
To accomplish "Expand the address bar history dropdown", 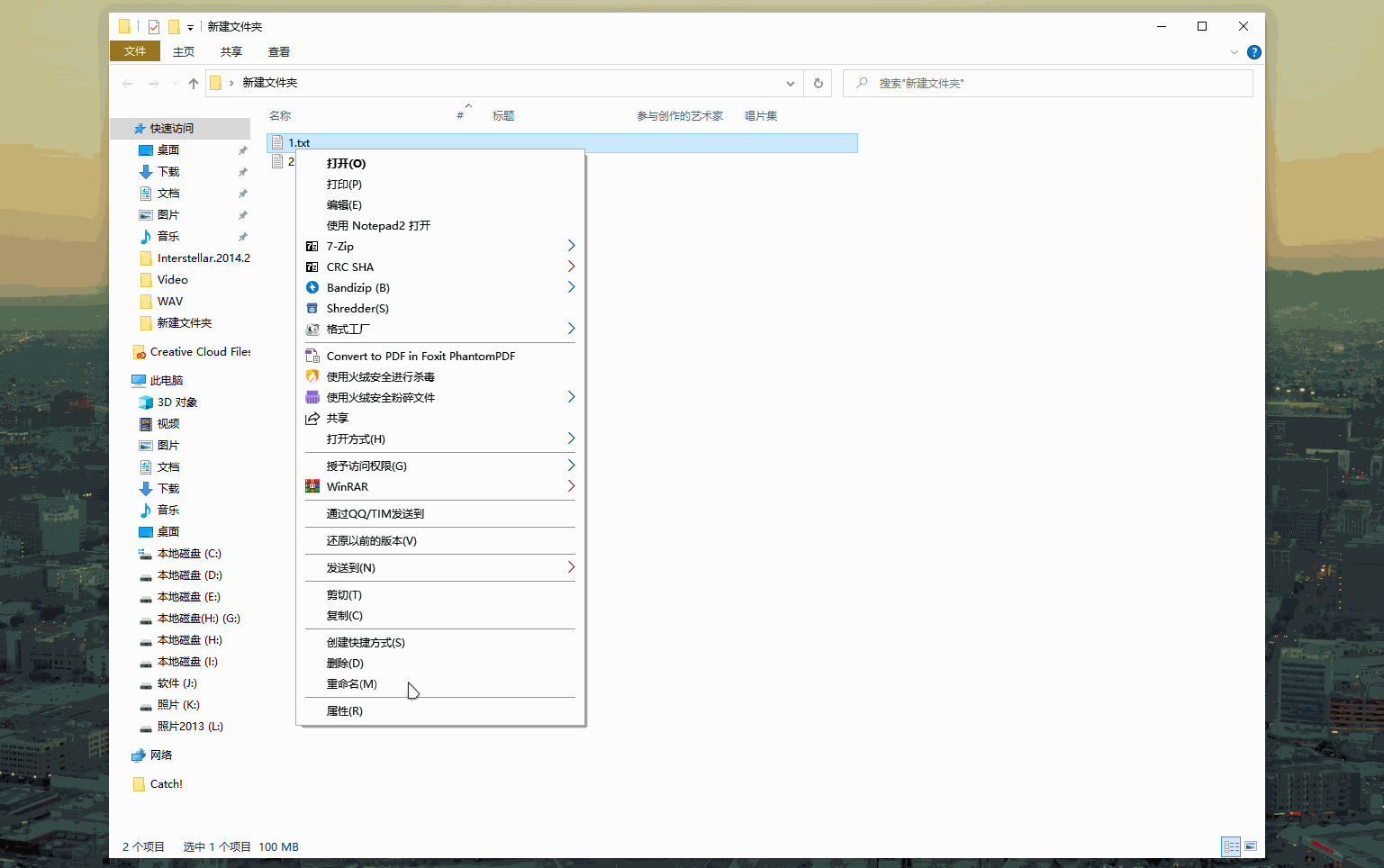I will click(x=790, y=84).
